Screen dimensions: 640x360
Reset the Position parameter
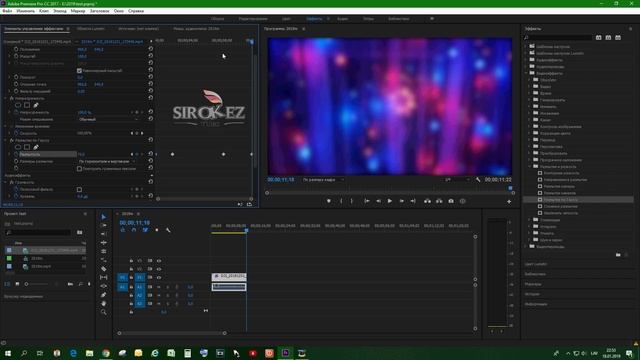point(151,49)
